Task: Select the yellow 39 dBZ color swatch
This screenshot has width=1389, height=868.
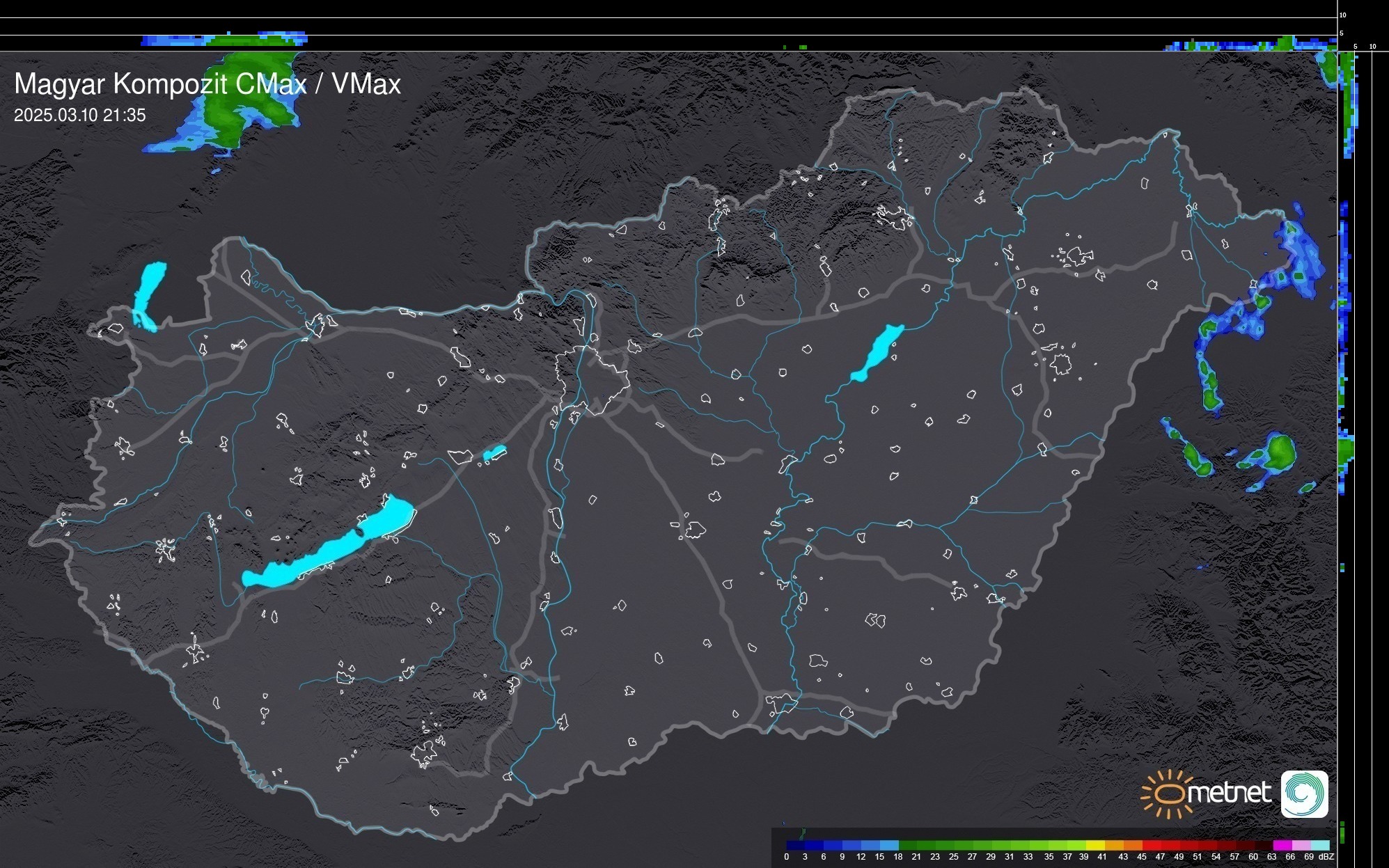Action: (x=1094, y=846)
